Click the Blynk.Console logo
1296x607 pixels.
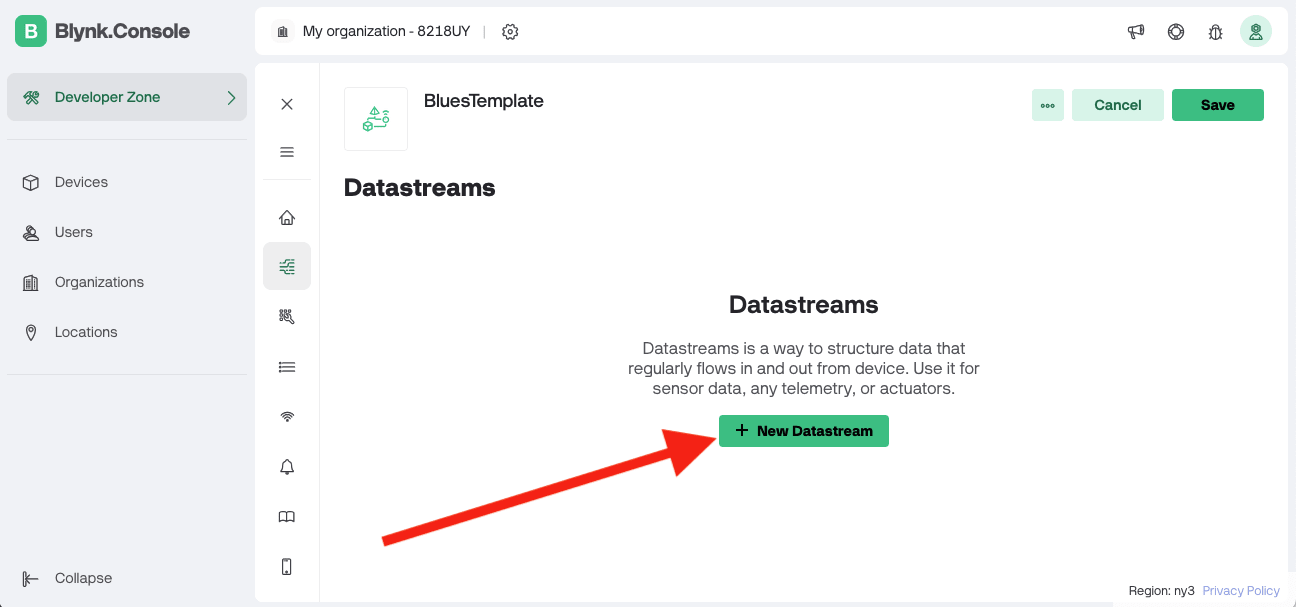pyautogui.click(x=102, y=31)
